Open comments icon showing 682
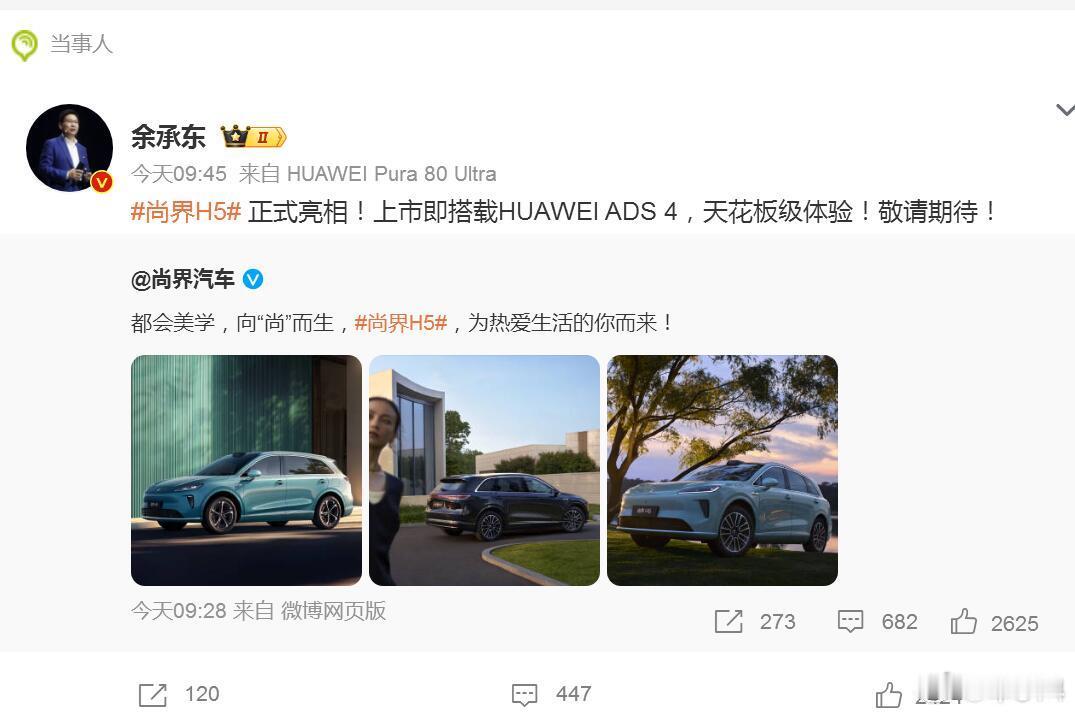Screen dimensions: 1075x714 (x=850, y=621)
